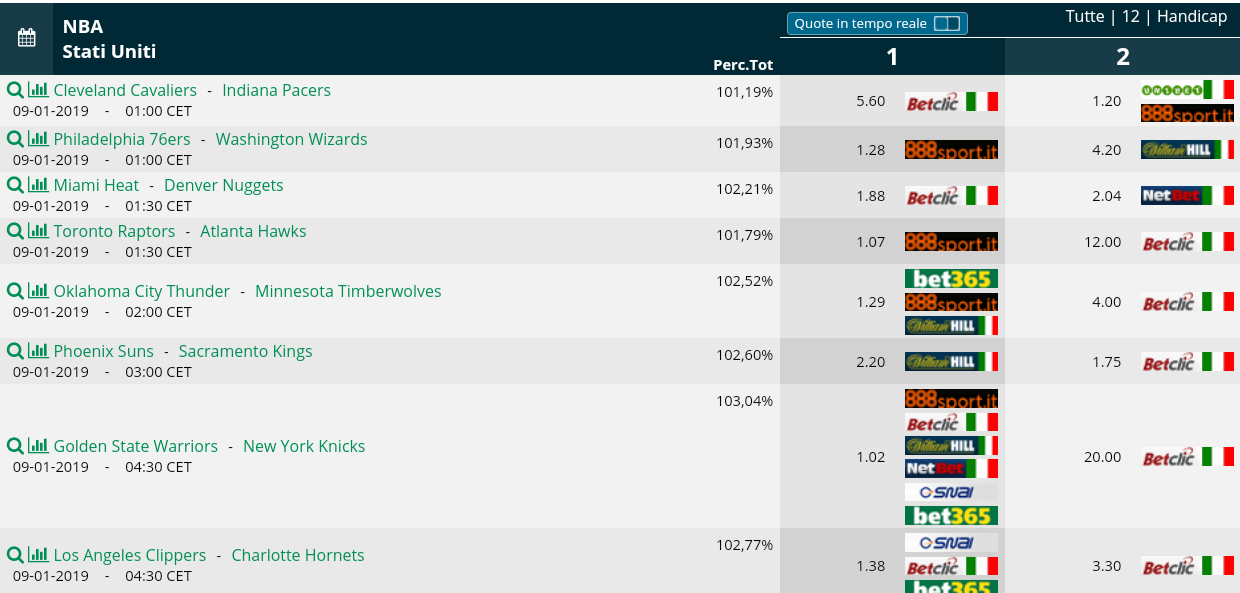Open the Oklahoma City Thunder team link

click(142, 291)
